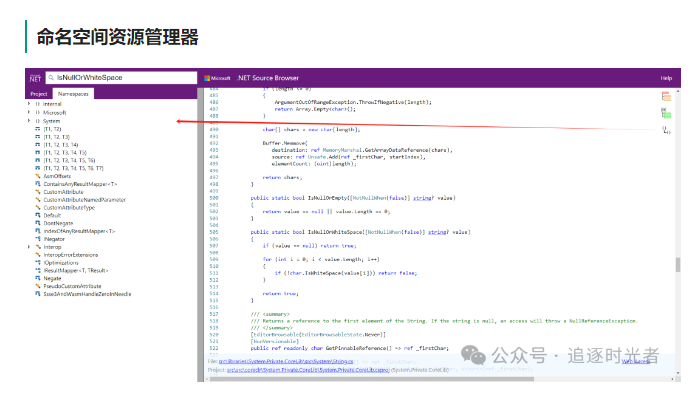
Task: Open the CustomAttributeNamedParameter entry
Action: pyautogui.click(x=84, y=200)
